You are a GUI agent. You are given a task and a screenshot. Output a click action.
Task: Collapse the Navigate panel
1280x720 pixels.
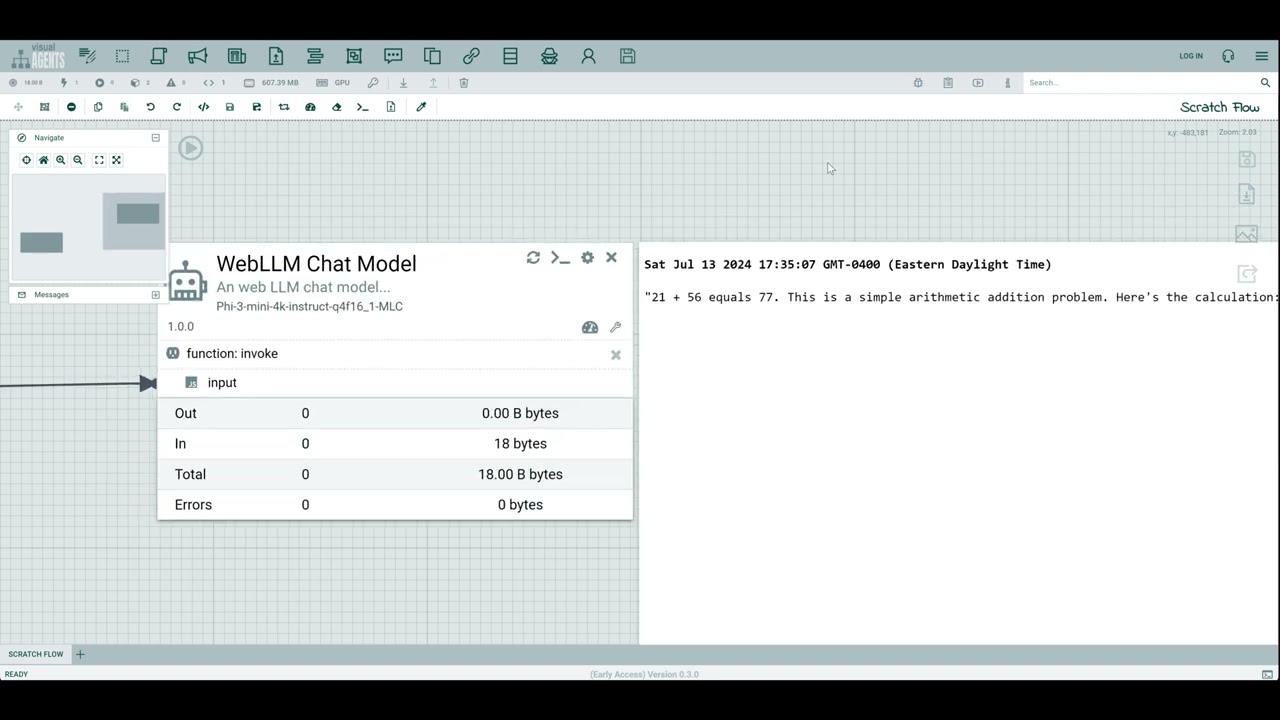pos(155,138)
